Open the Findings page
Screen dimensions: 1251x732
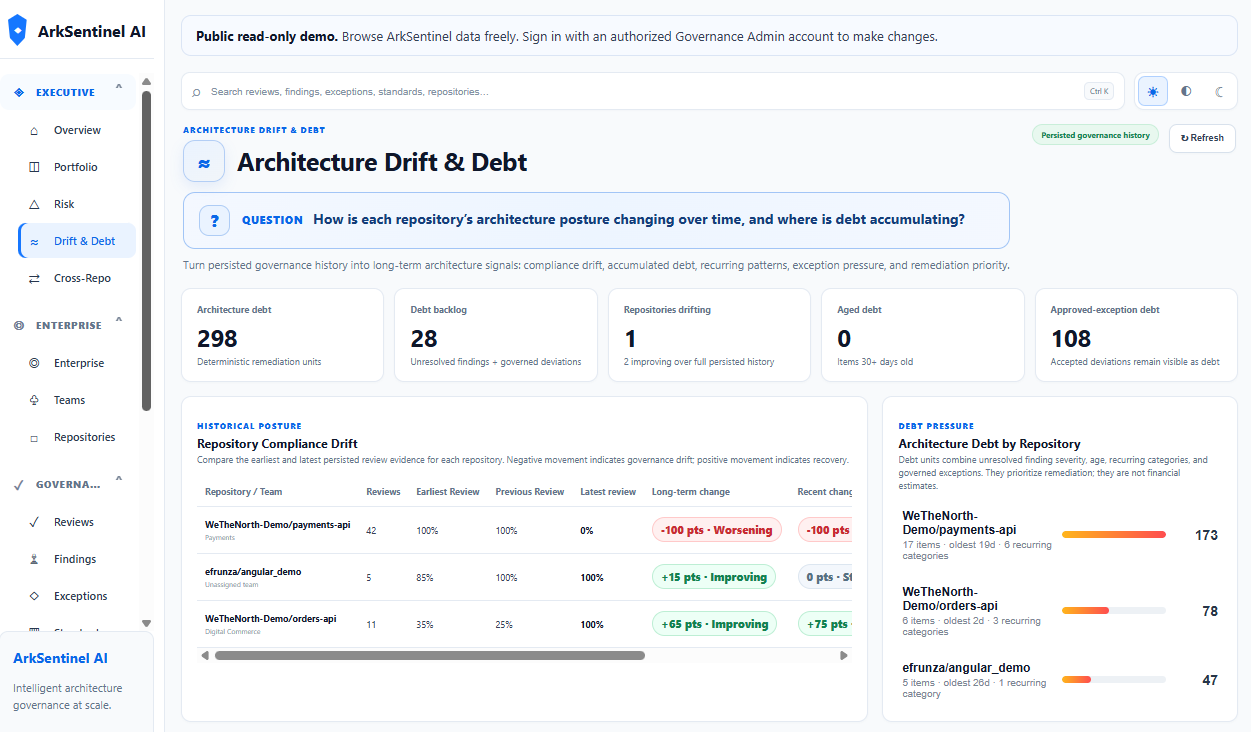[77, 559]
